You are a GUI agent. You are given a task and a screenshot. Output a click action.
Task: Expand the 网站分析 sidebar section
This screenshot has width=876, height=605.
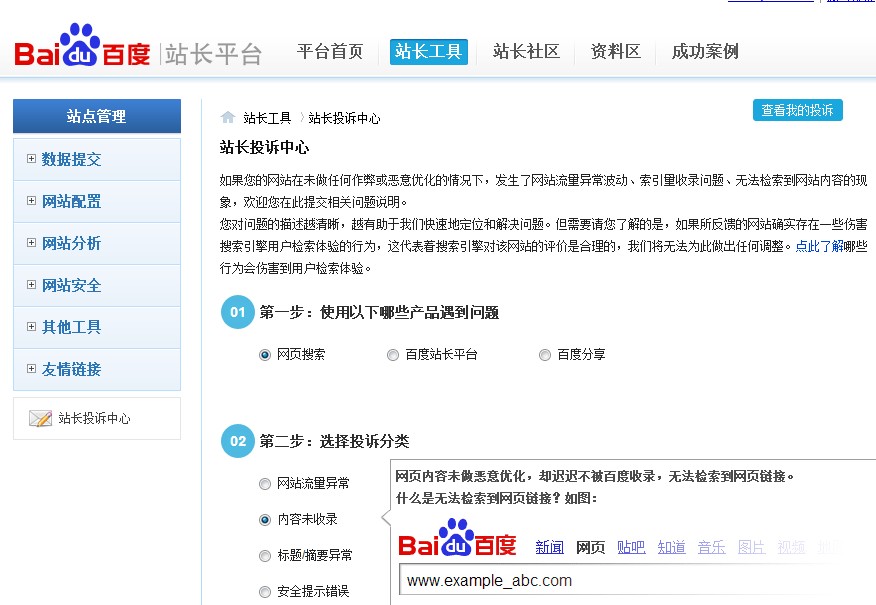click(x=71, y=244)
